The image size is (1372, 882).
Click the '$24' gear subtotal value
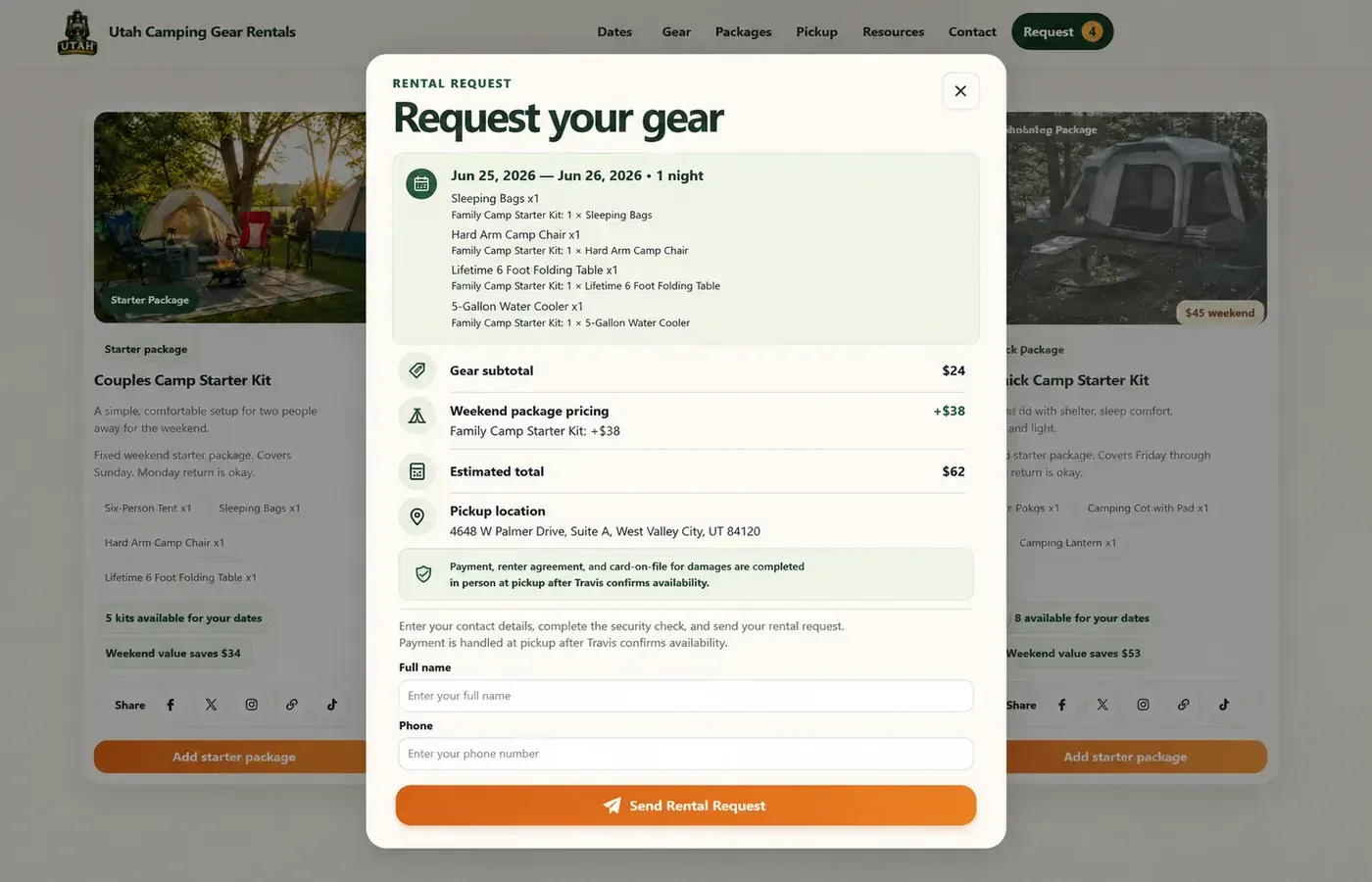pyautogui.click(x=954, y=370)
